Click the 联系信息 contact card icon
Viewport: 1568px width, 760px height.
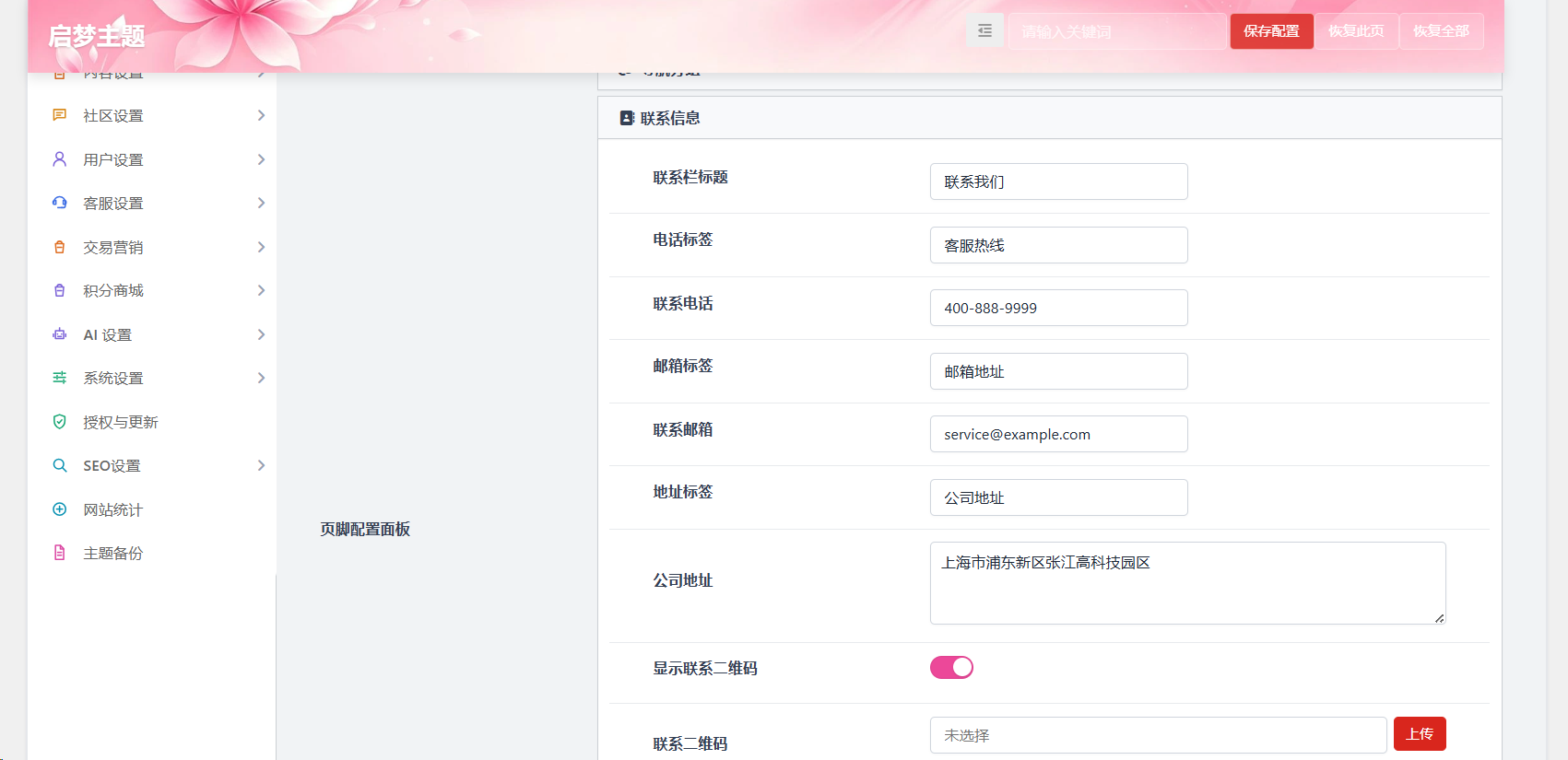627,118
